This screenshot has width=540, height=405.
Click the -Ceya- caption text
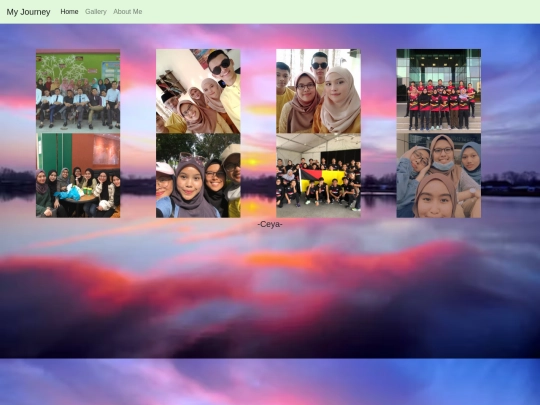270,225
